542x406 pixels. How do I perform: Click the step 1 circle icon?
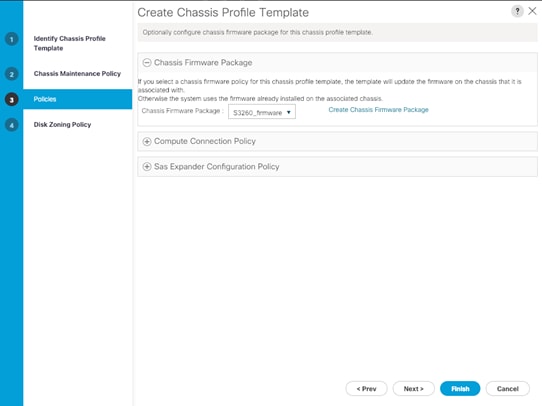coord(11,39)
